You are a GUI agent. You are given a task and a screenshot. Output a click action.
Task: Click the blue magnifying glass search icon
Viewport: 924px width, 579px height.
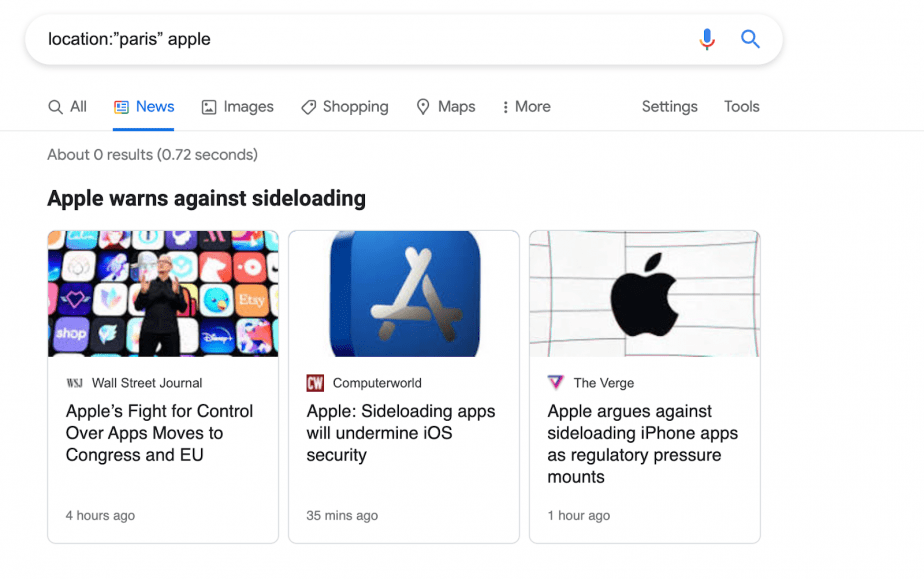[x=750, y=39]
